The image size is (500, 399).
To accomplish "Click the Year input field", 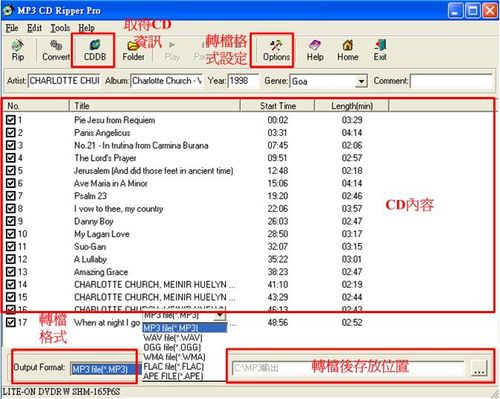I will point(243,81).
